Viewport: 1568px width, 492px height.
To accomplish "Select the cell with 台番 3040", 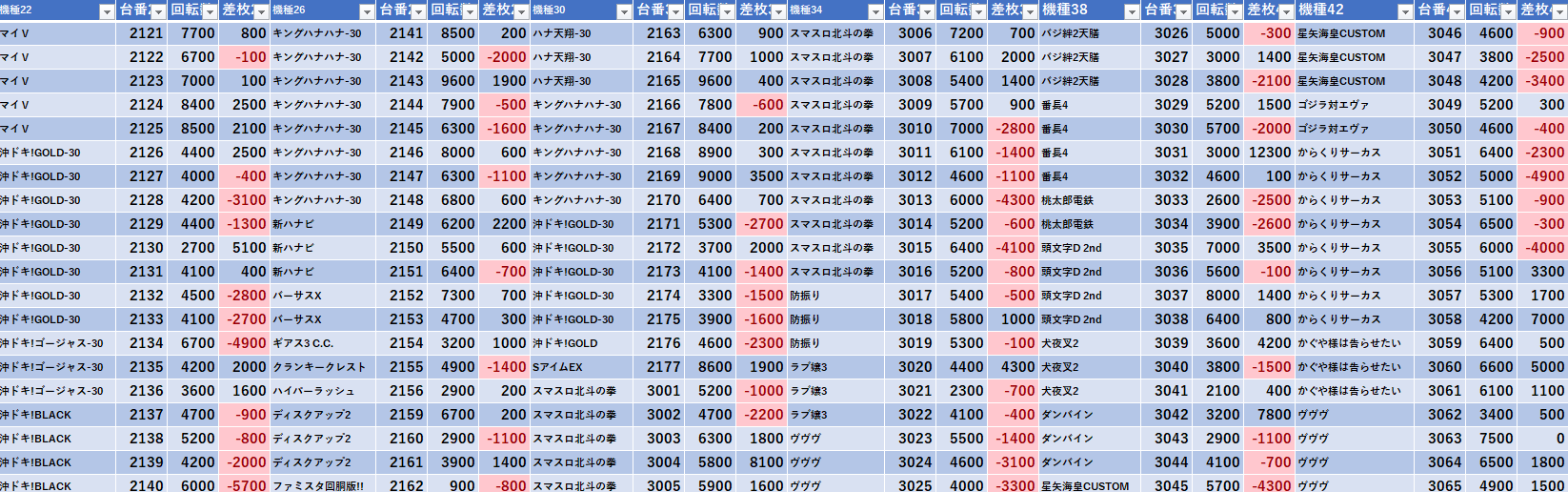I will [1167, 367].
